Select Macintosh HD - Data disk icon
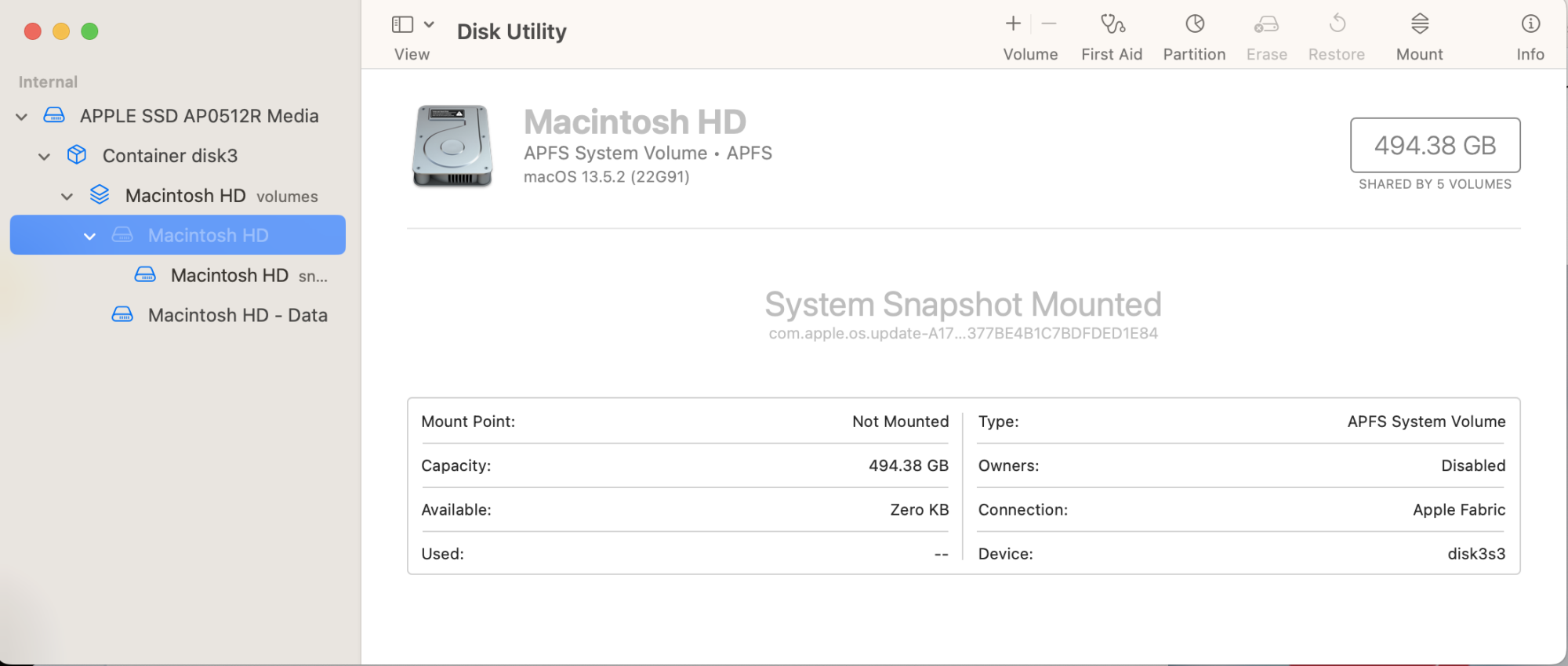 tap(122, 314)
